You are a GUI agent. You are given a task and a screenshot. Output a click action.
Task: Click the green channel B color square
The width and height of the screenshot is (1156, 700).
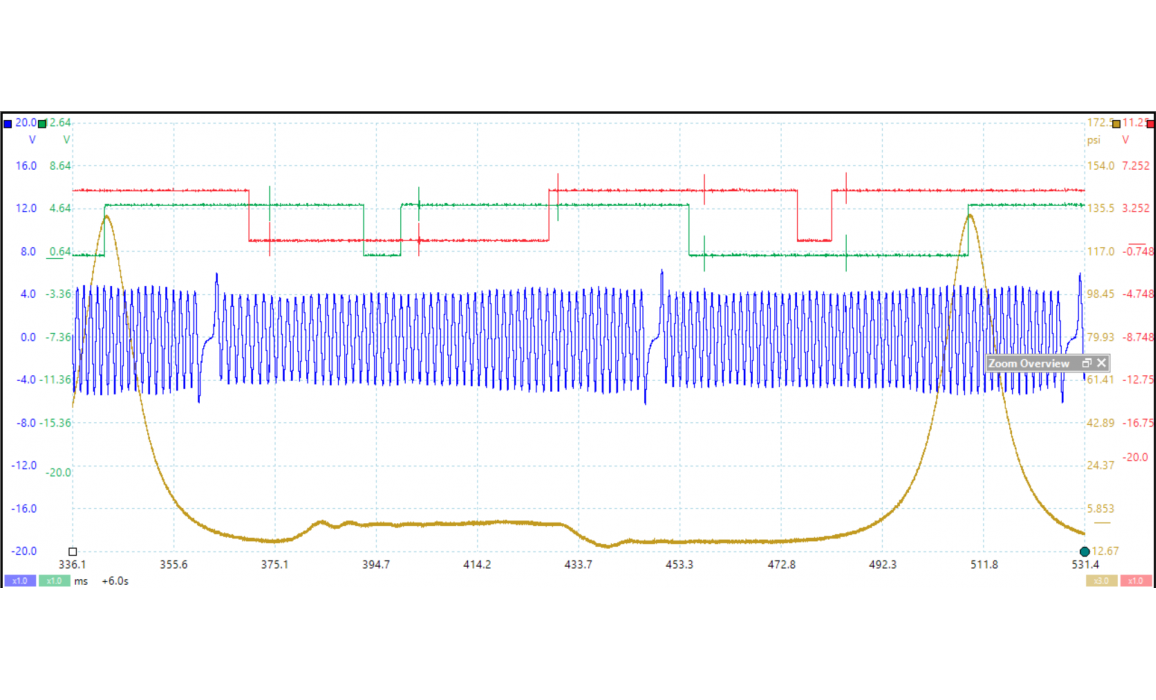42,124
